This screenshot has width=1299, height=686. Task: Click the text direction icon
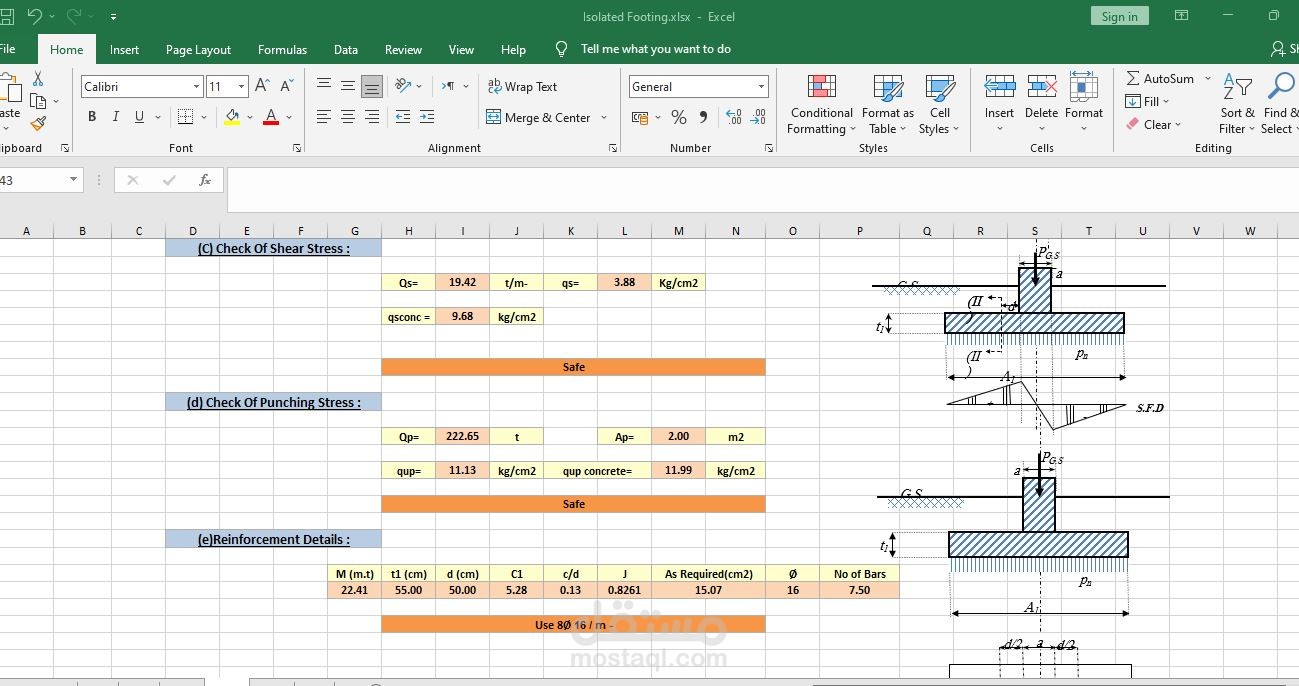[449, 86]
